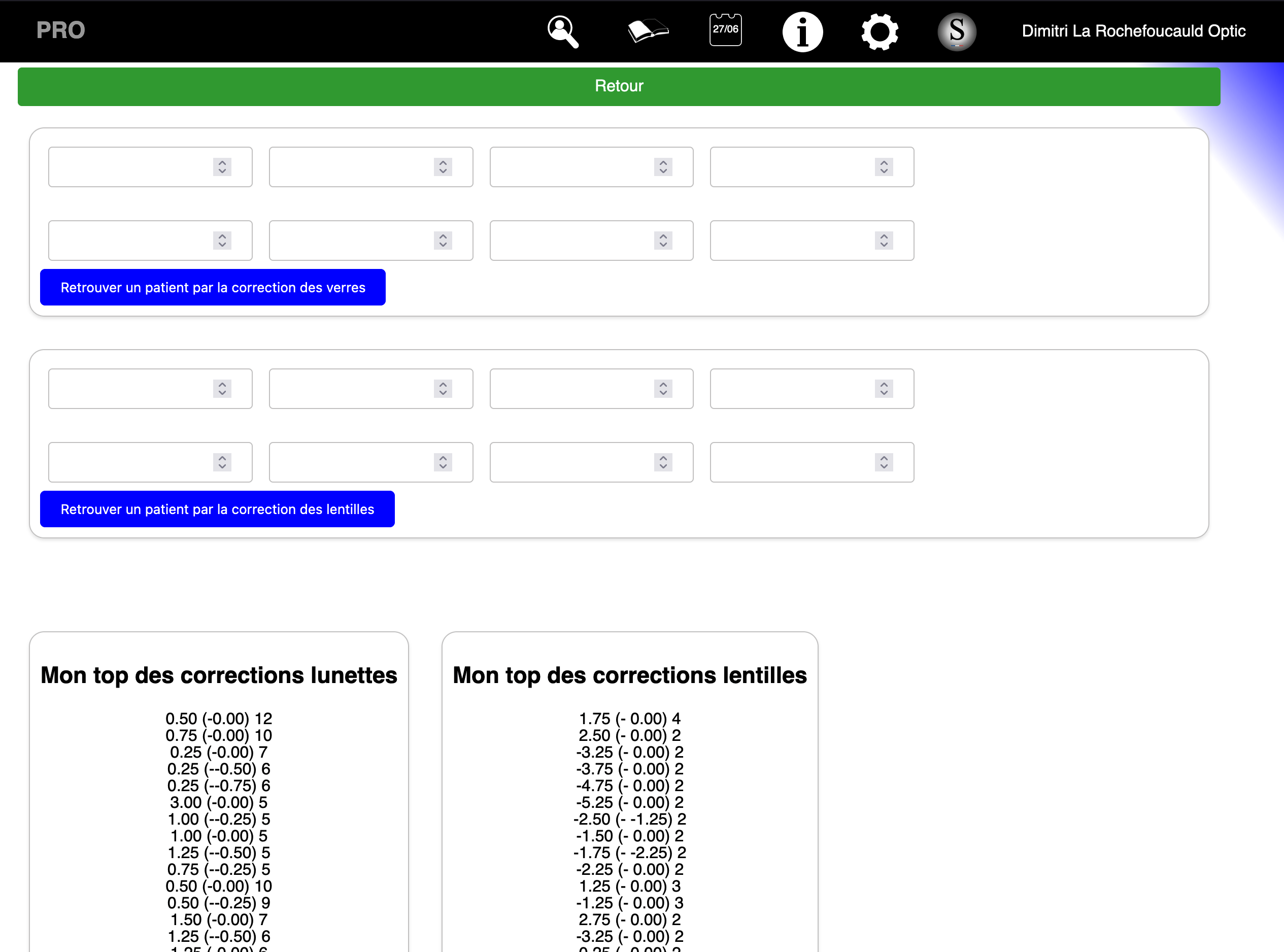The height and width of the screenshot is (952, 1284).
Task: Select lunettes row '0.25 (--0.75) 6'
Action: [219, 786]
